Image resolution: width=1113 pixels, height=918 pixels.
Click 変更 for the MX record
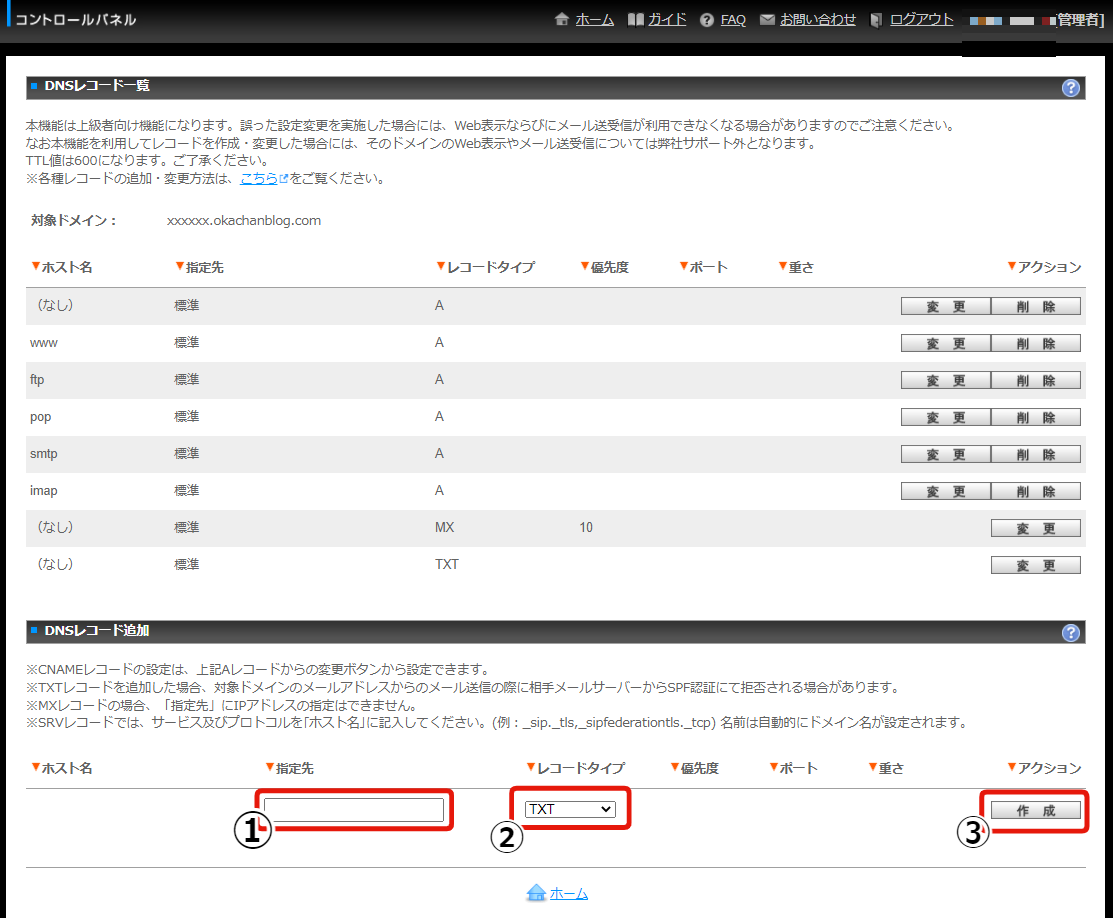[x=1035, y=528]
